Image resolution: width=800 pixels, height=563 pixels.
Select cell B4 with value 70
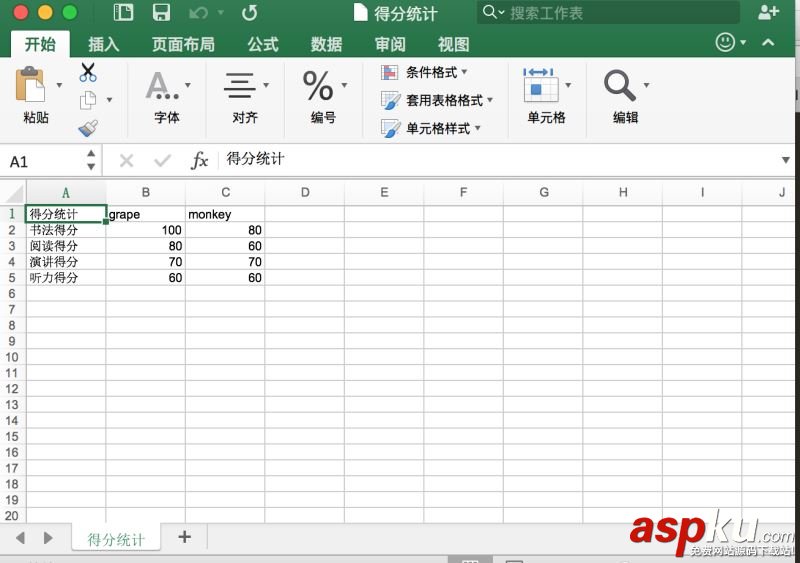[x=145, y=261]
